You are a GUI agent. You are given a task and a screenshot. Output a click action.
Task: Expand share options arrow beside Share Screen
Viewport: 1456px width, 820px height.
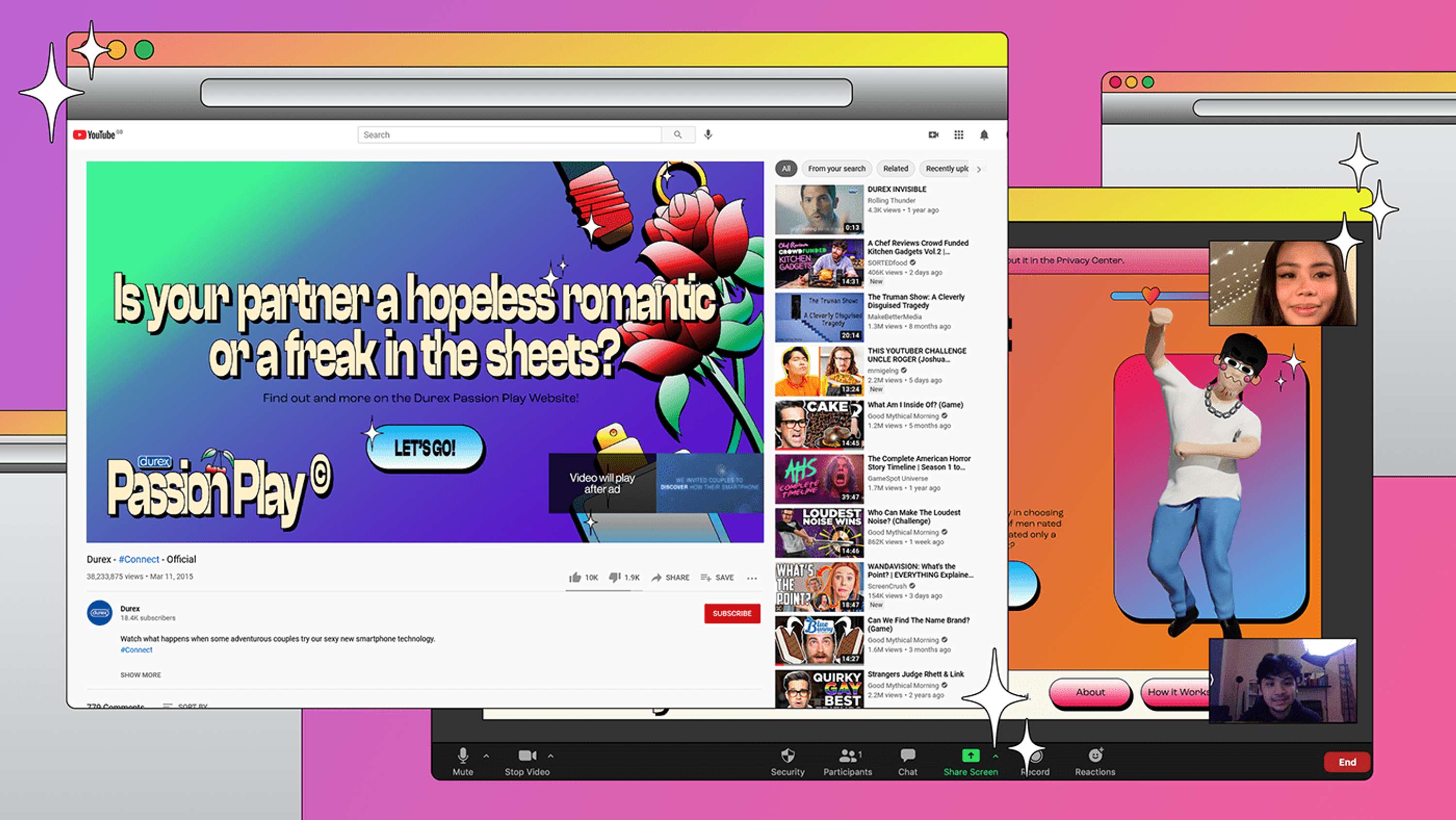click(x=995, y=755)
